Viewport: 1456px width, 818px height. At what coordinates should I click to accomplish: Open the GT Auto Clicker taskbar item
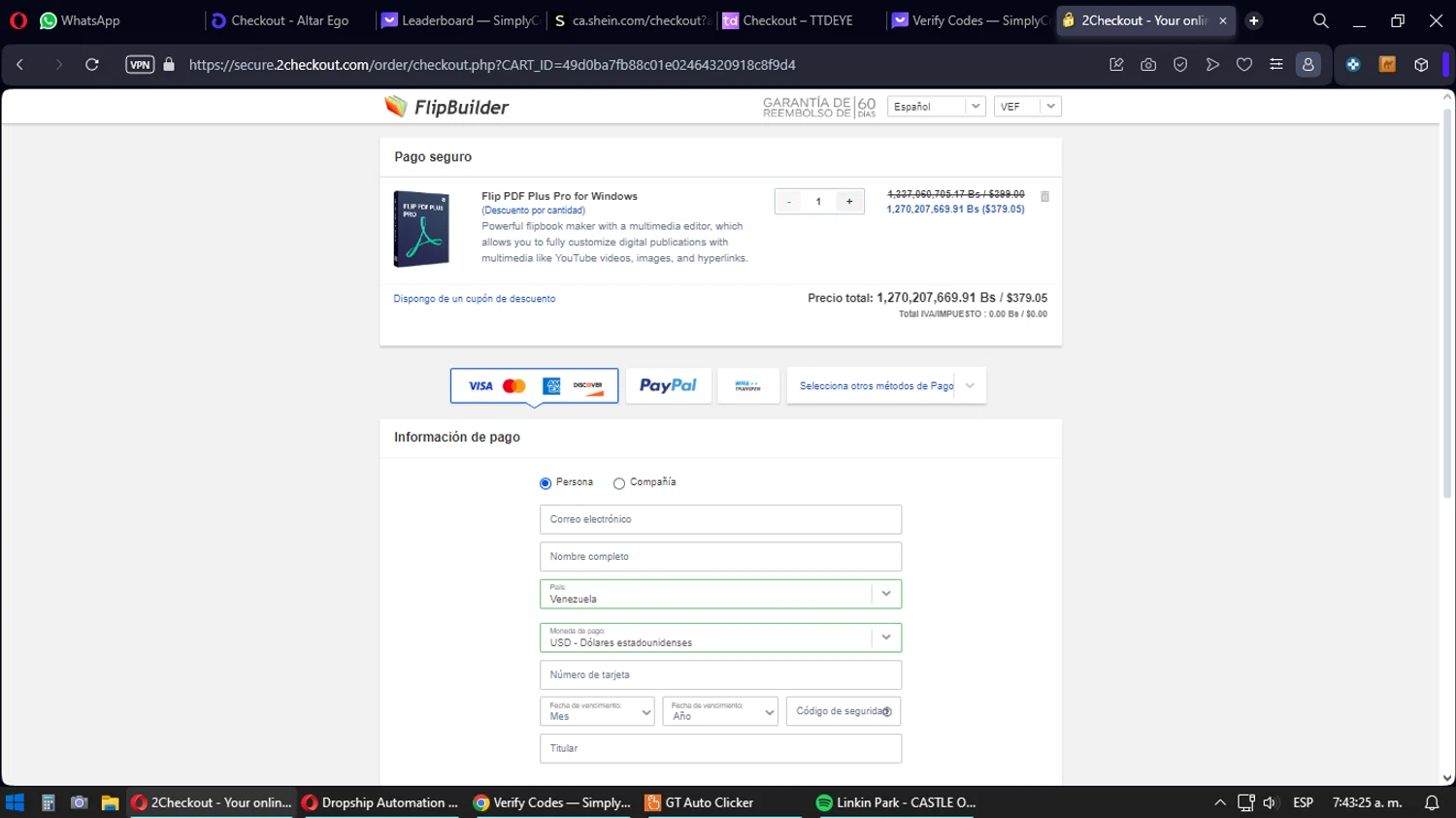722,802
